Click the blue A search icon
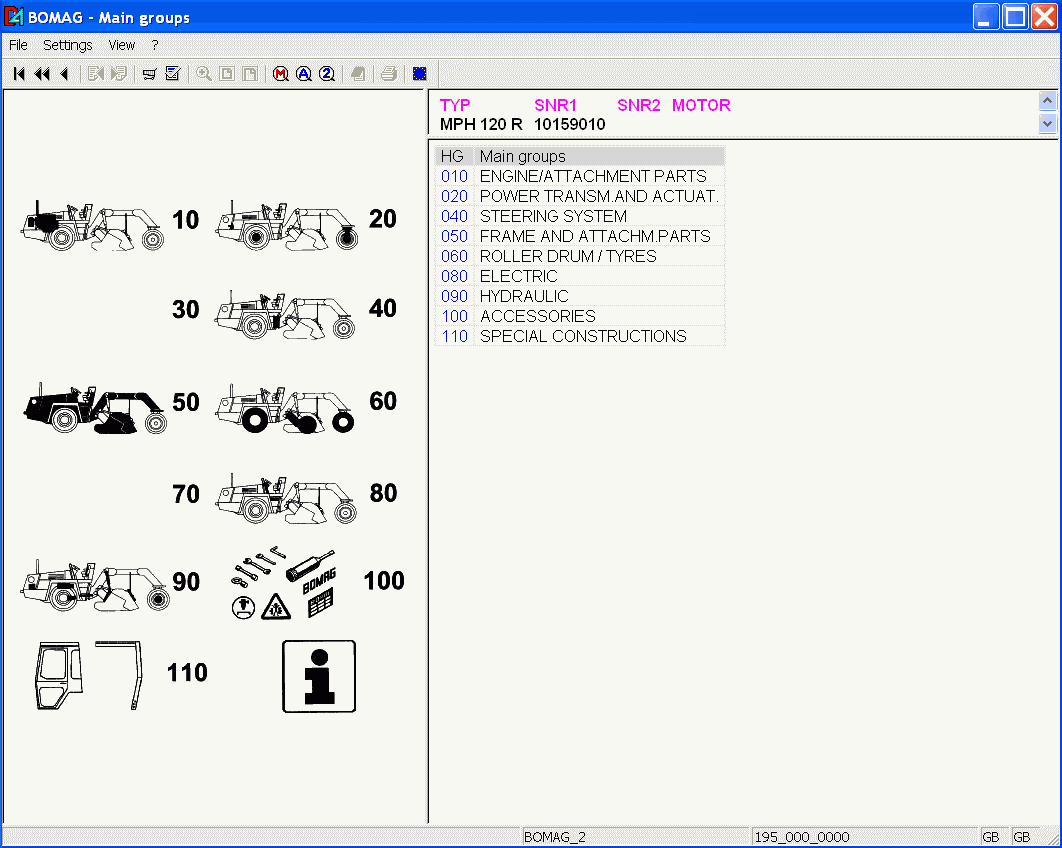This screenshot has height=848, width=1062. 303,74
